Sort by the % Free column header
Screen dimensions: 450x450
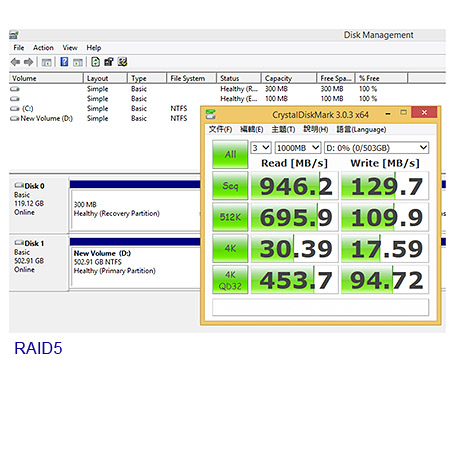click(x=381, y=78)
